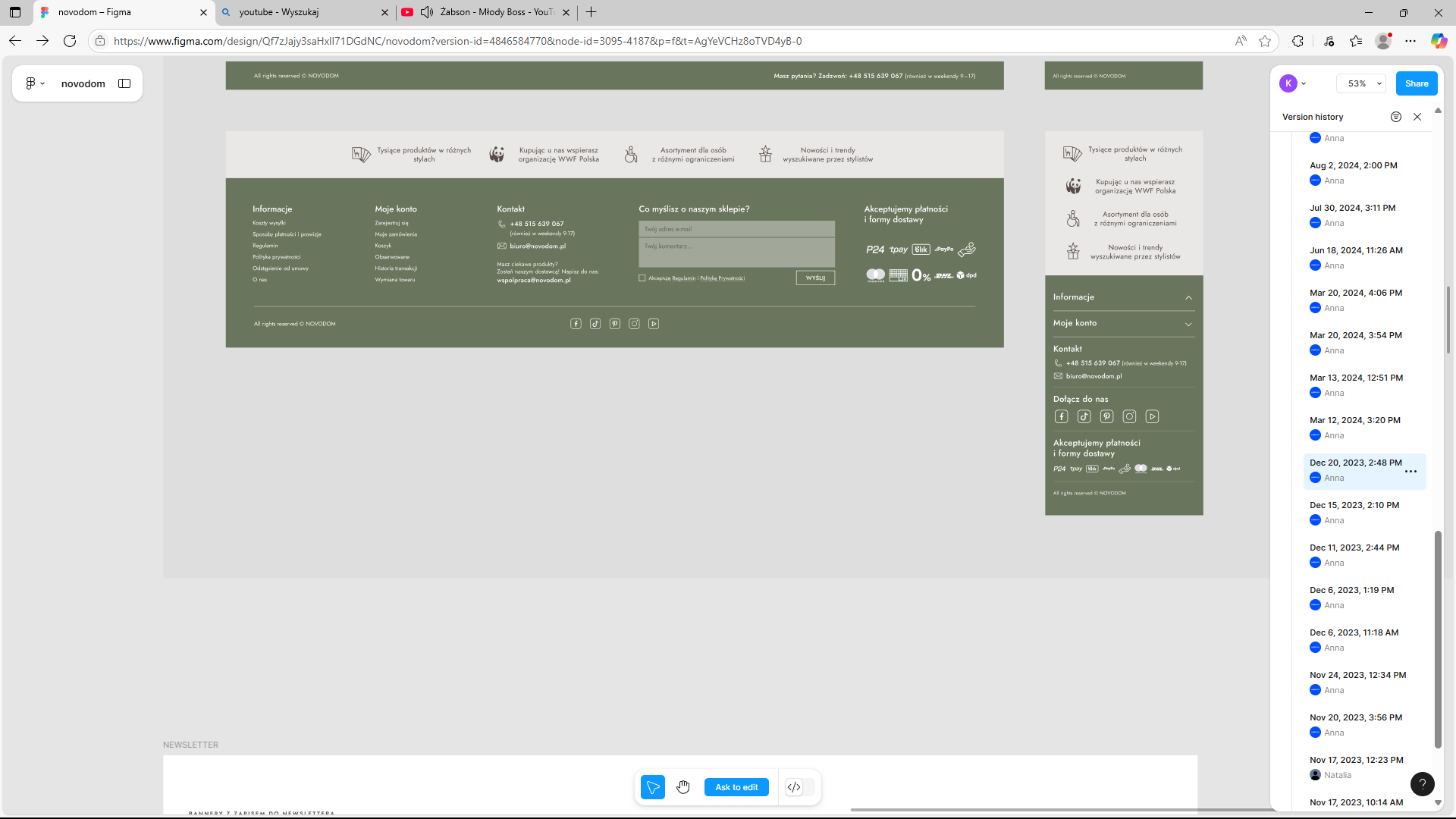Select the Hand tool
Viewport: 1456px width, 819px height.
point(683,787)
